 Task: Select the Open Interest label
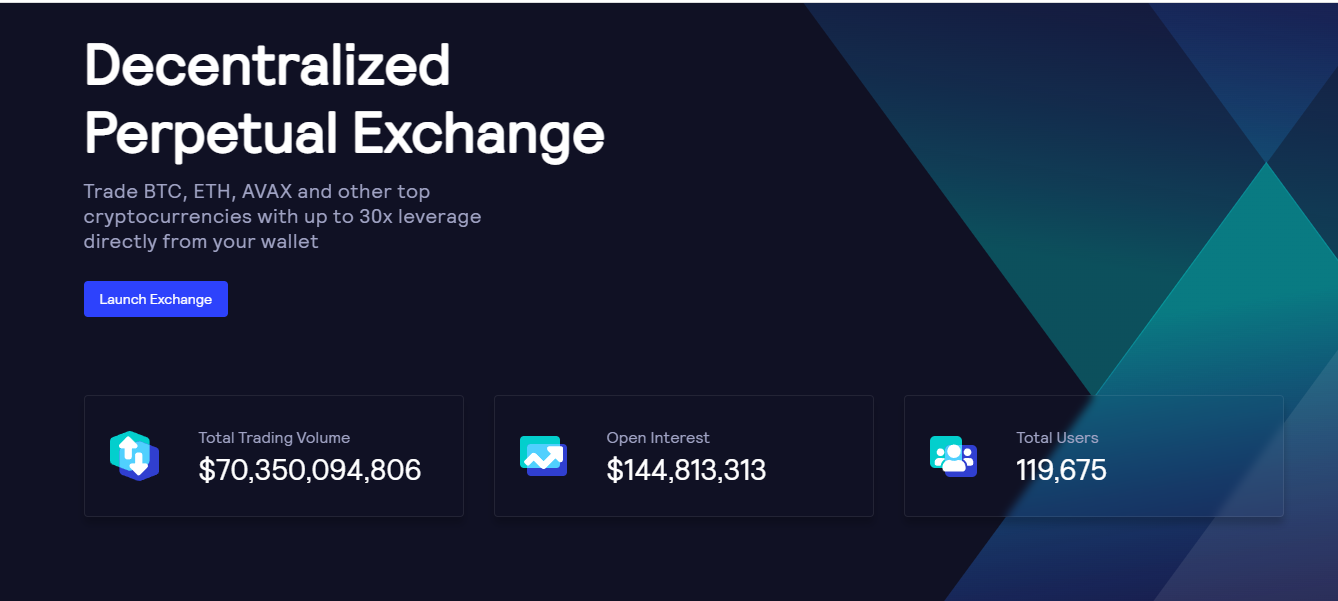(x=658, y=438)
